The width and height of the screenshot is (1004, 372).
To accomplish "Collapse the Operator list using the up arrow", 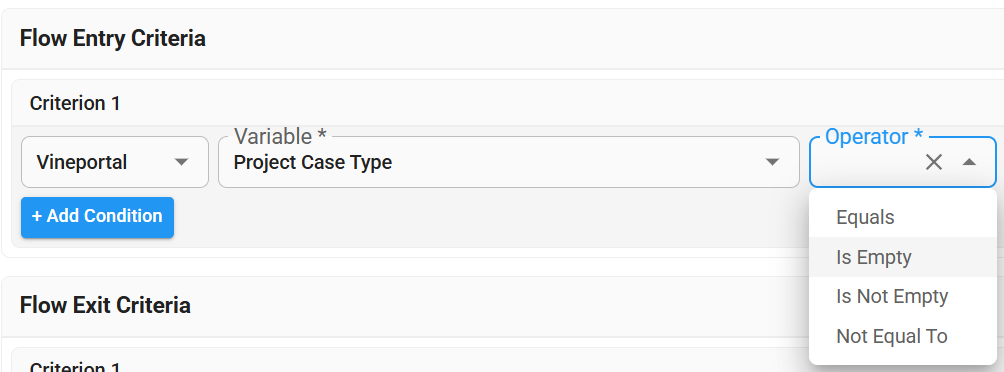I will click(969, 163).
